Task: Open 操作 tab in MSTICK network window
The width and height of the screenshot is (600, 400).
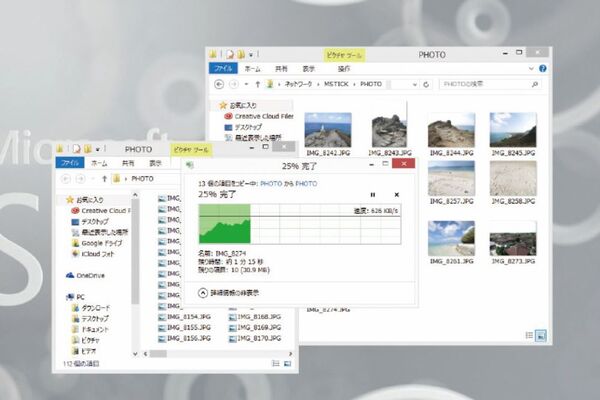Action: 344,69
